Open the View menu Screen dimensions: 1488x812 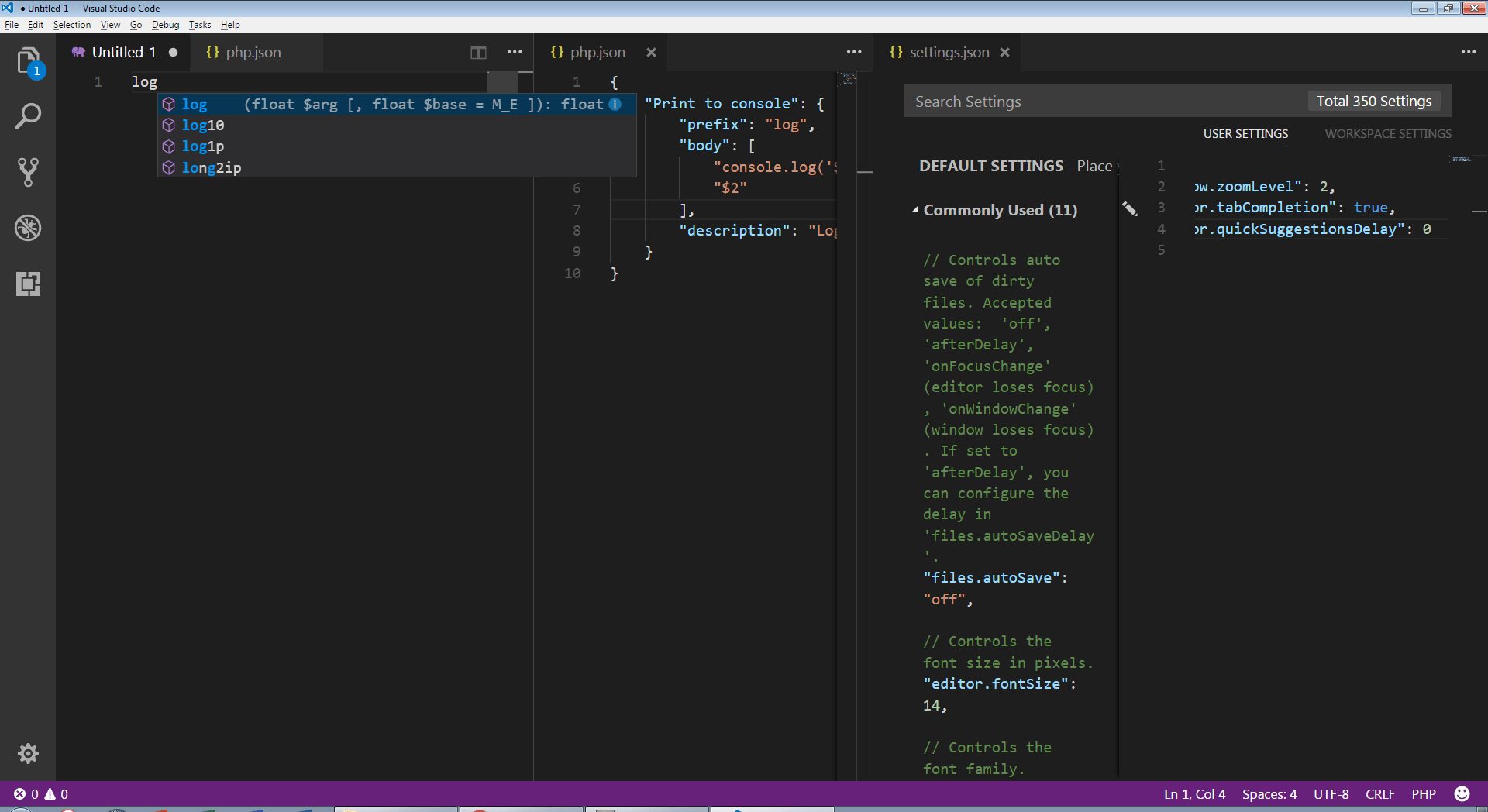click(110, 25)
